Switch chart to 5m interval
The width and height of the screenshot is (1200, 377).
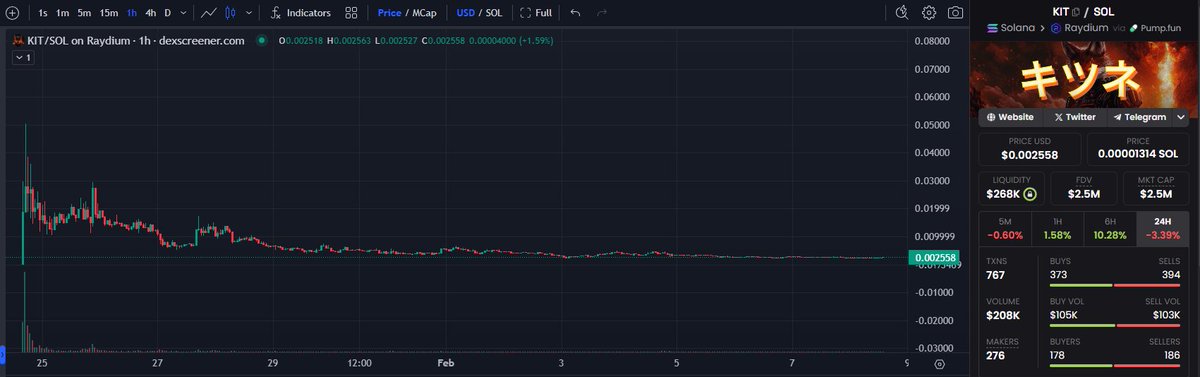(84, 13)
